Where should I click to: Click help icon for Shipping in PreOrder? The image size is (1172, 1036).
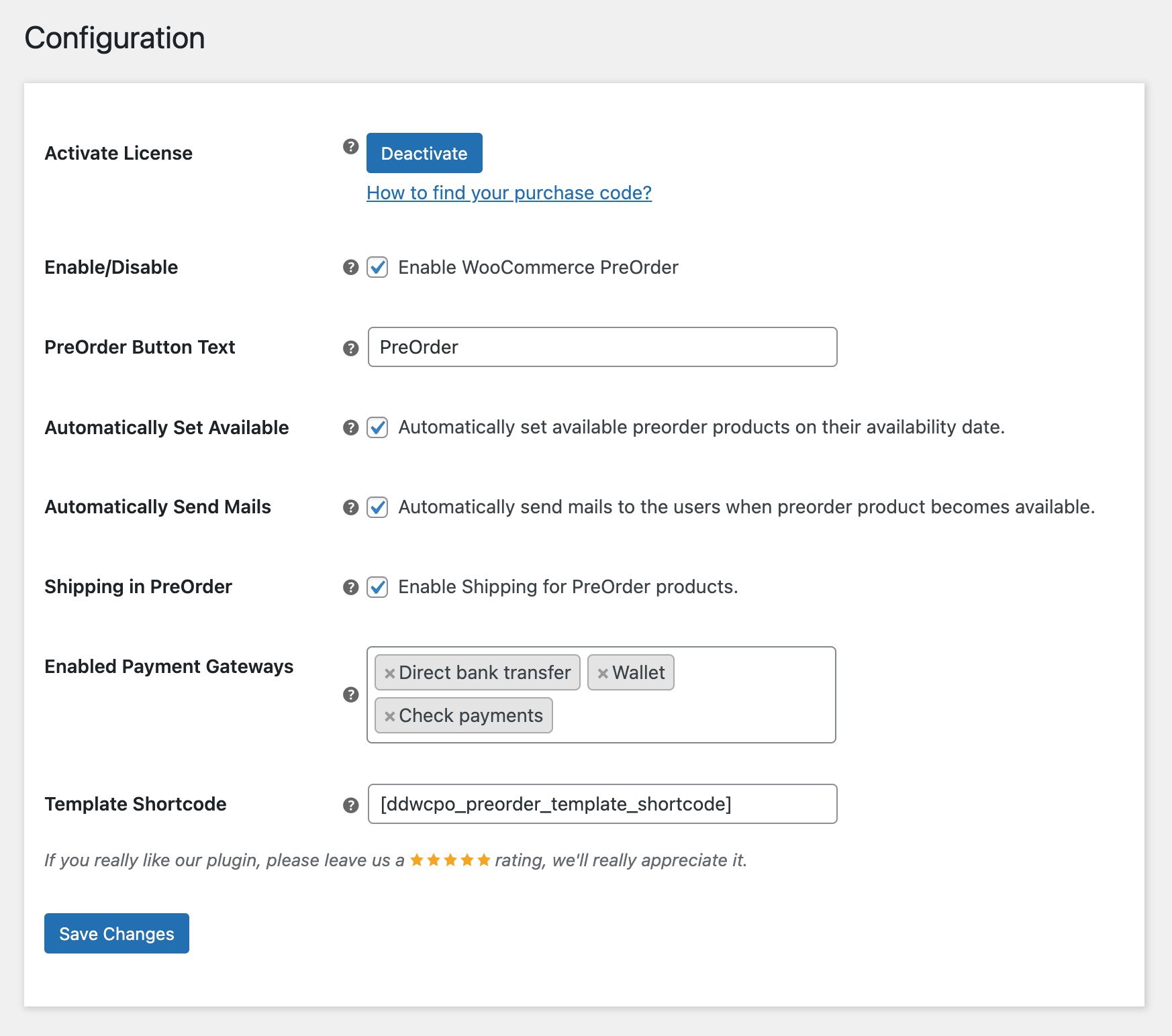(x=350, y=587)
